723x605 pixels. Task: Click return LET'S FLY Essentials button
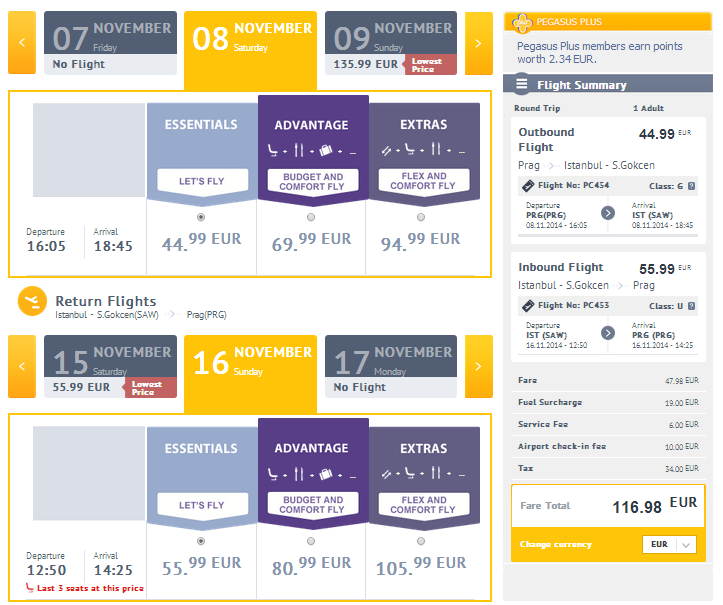pyautogui.click(x=202, y=505)
